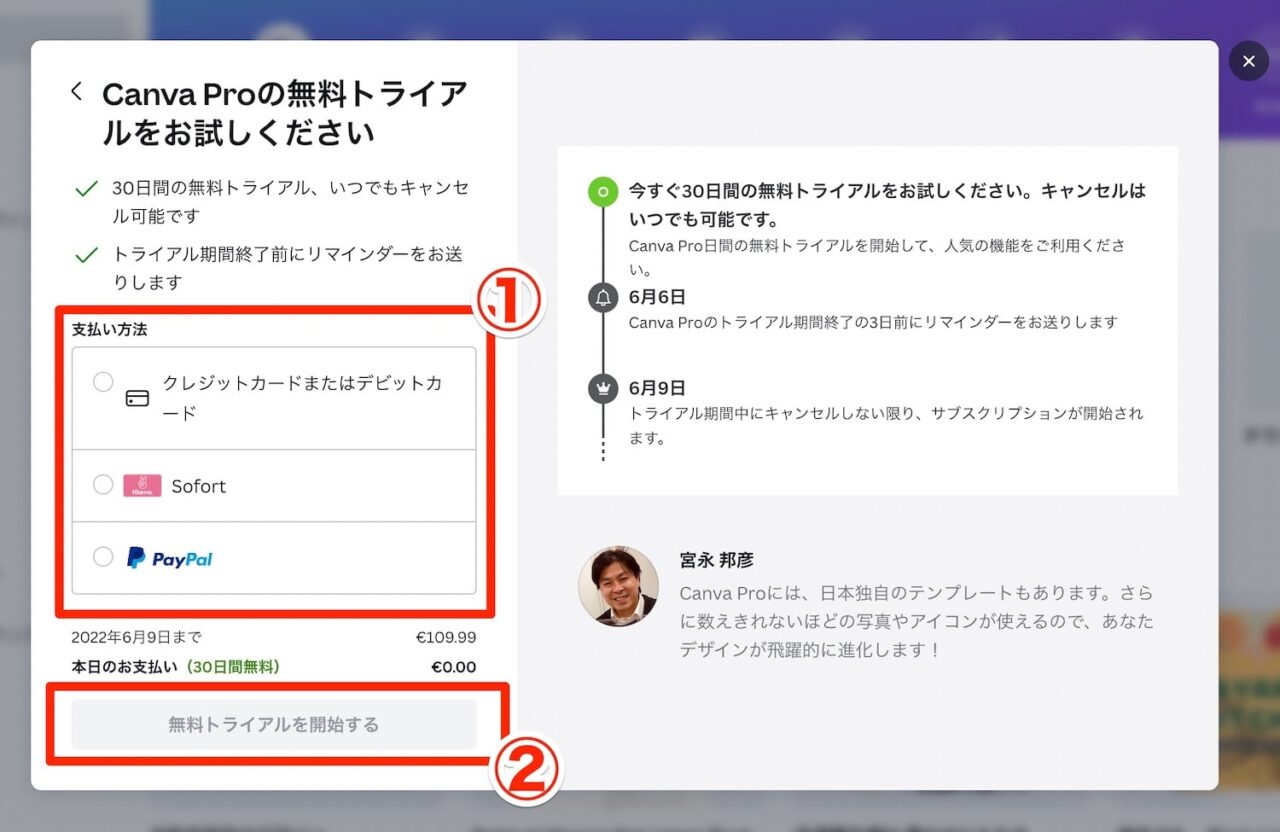Click the crown subscription timeline icon
This screenshot has width=1280, height=832.
point(603,389)
